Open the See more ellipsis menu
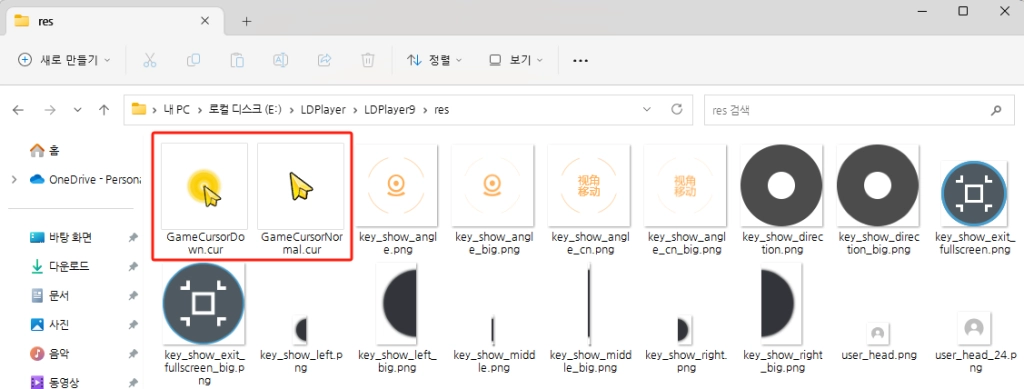 tap(581, 60)
